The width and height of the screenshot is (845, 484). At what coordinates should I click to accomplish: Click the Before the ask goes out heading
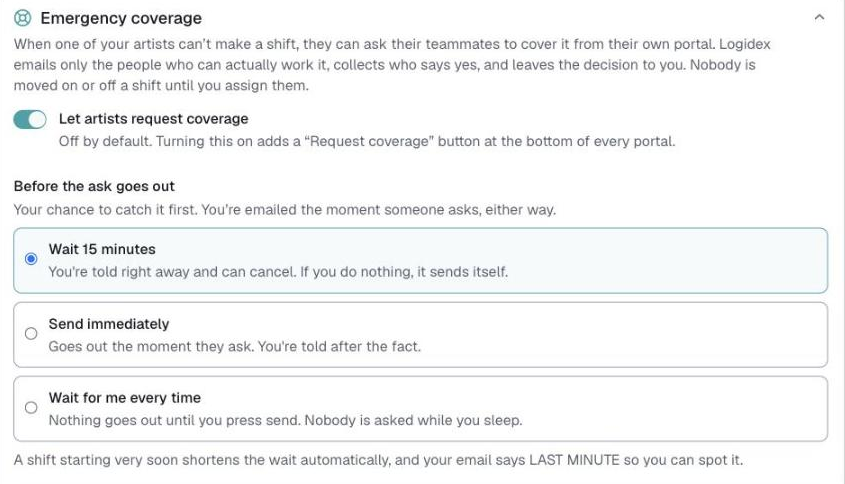[x=94, y=186]
